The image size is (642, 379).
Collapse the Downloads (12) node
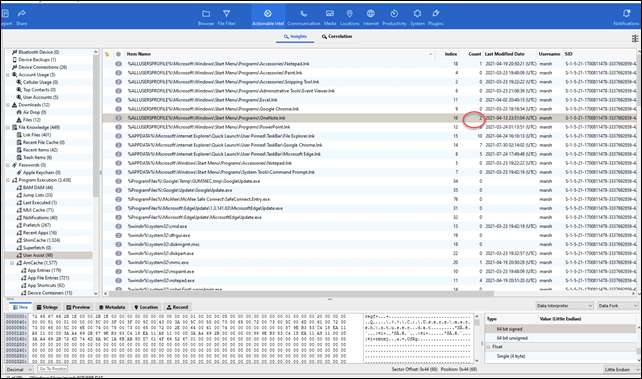coord(8,105)
